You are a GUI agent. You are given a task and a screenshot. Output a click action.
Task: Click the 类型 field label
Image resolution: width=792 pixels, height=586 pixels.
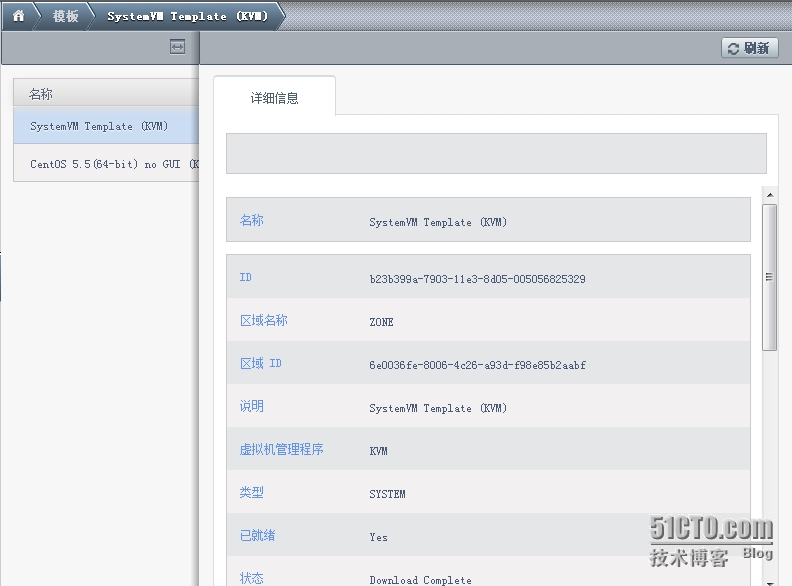[252, 492]
